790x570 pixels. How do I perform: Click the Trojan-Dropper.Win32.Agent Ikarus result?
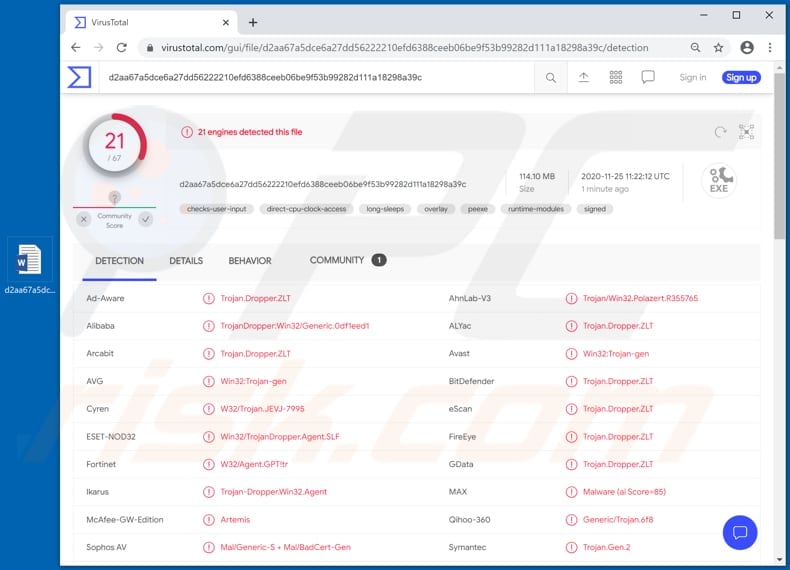tap(274, 492)
